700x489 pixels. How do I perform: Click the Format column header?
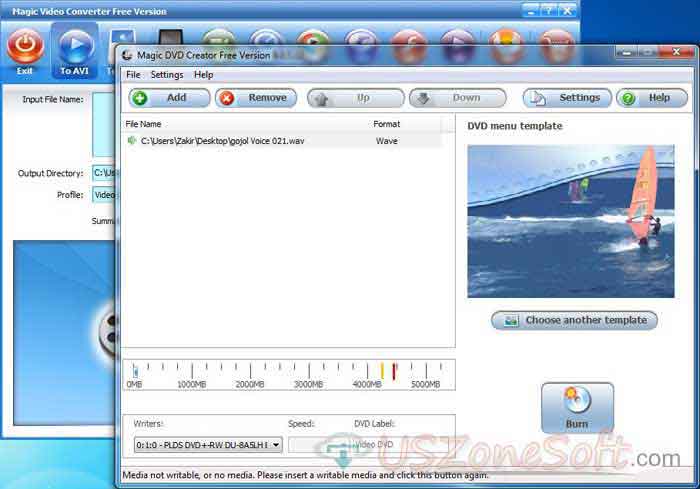[x=387, y=124]
